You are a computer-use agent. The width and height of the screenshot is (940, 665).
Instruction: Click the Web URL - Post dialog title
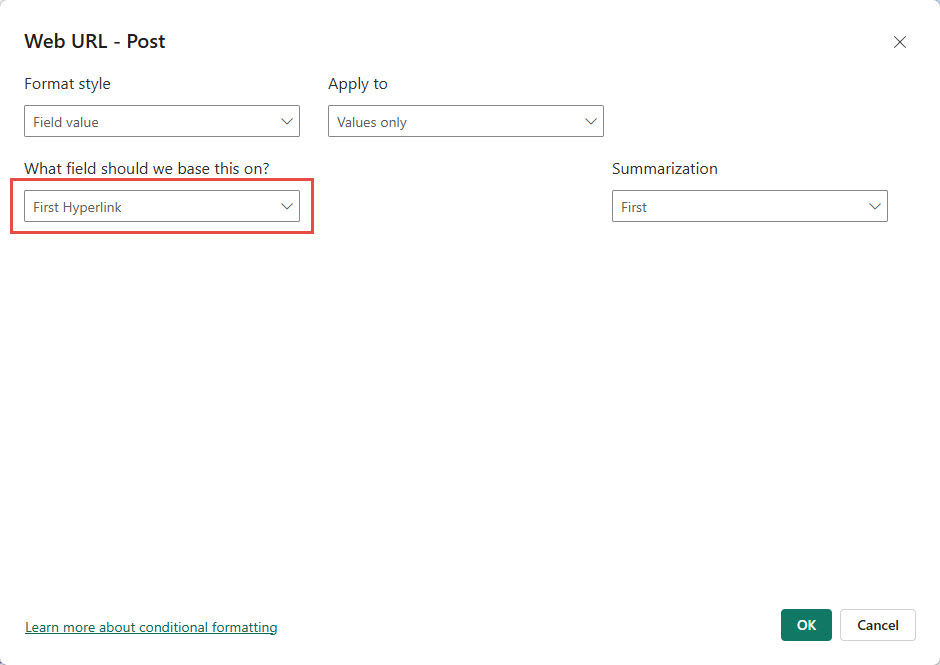[95, 42]
